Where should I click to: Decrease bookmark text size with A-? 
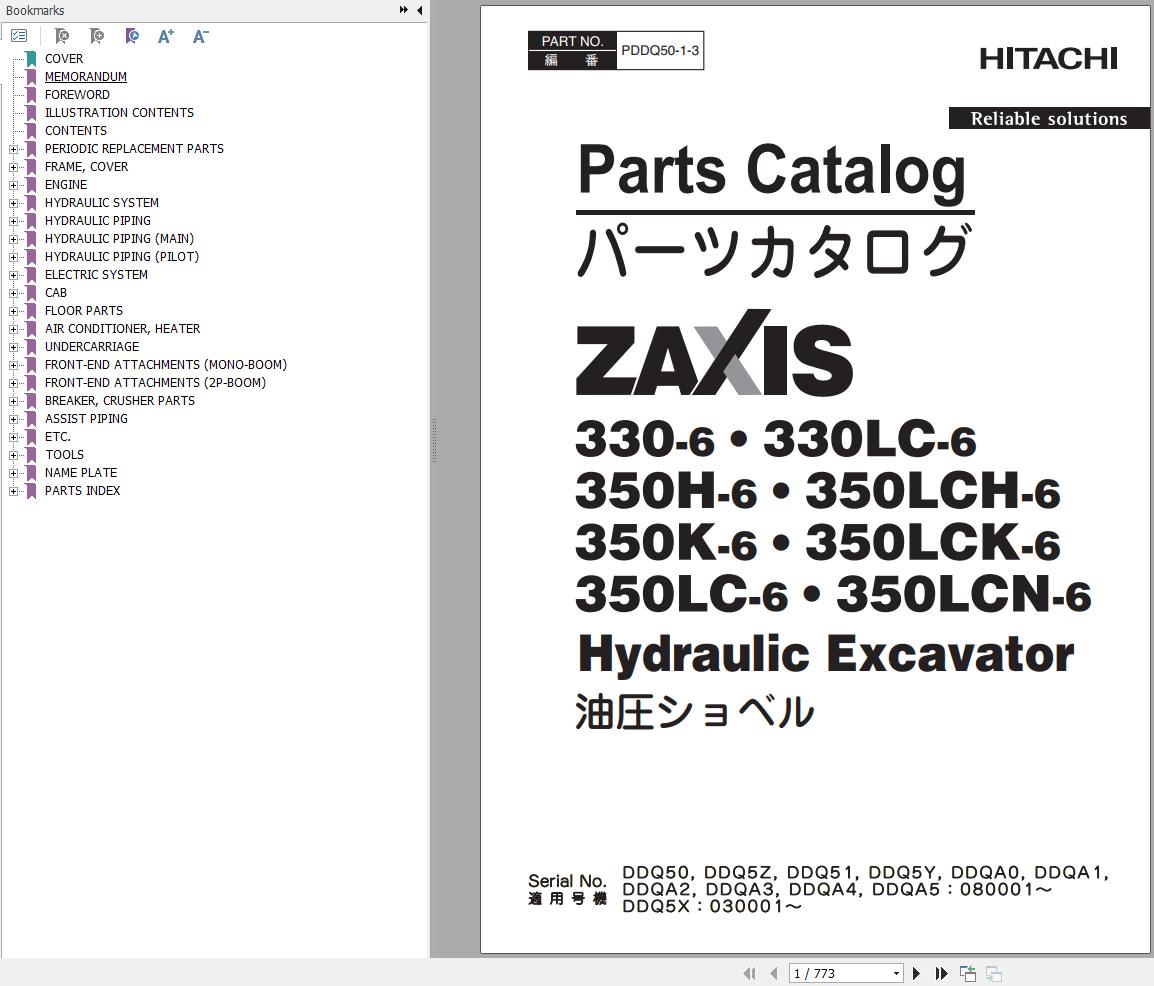200,35
